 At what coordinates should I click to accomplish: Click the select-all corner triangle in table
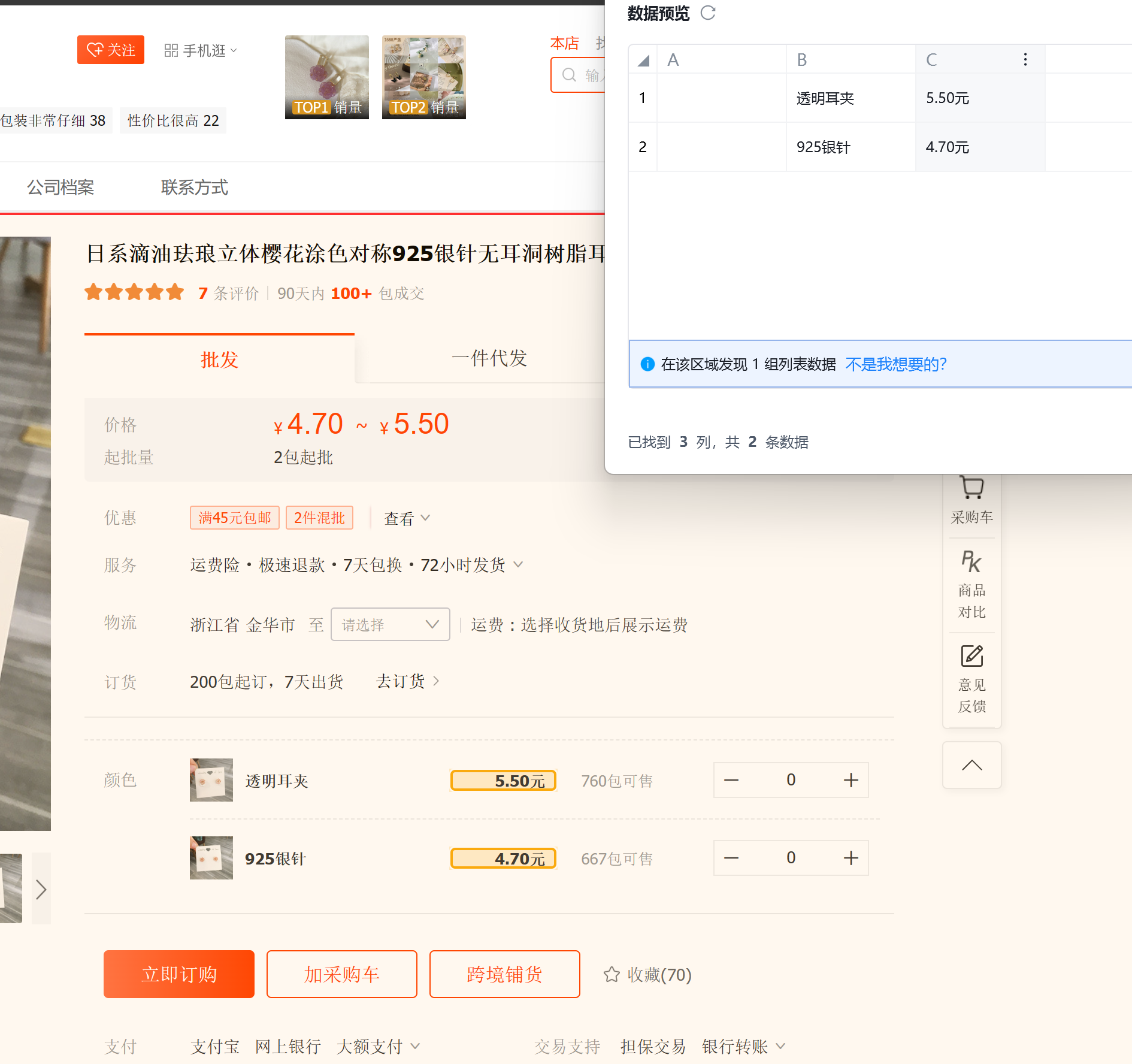643,60
